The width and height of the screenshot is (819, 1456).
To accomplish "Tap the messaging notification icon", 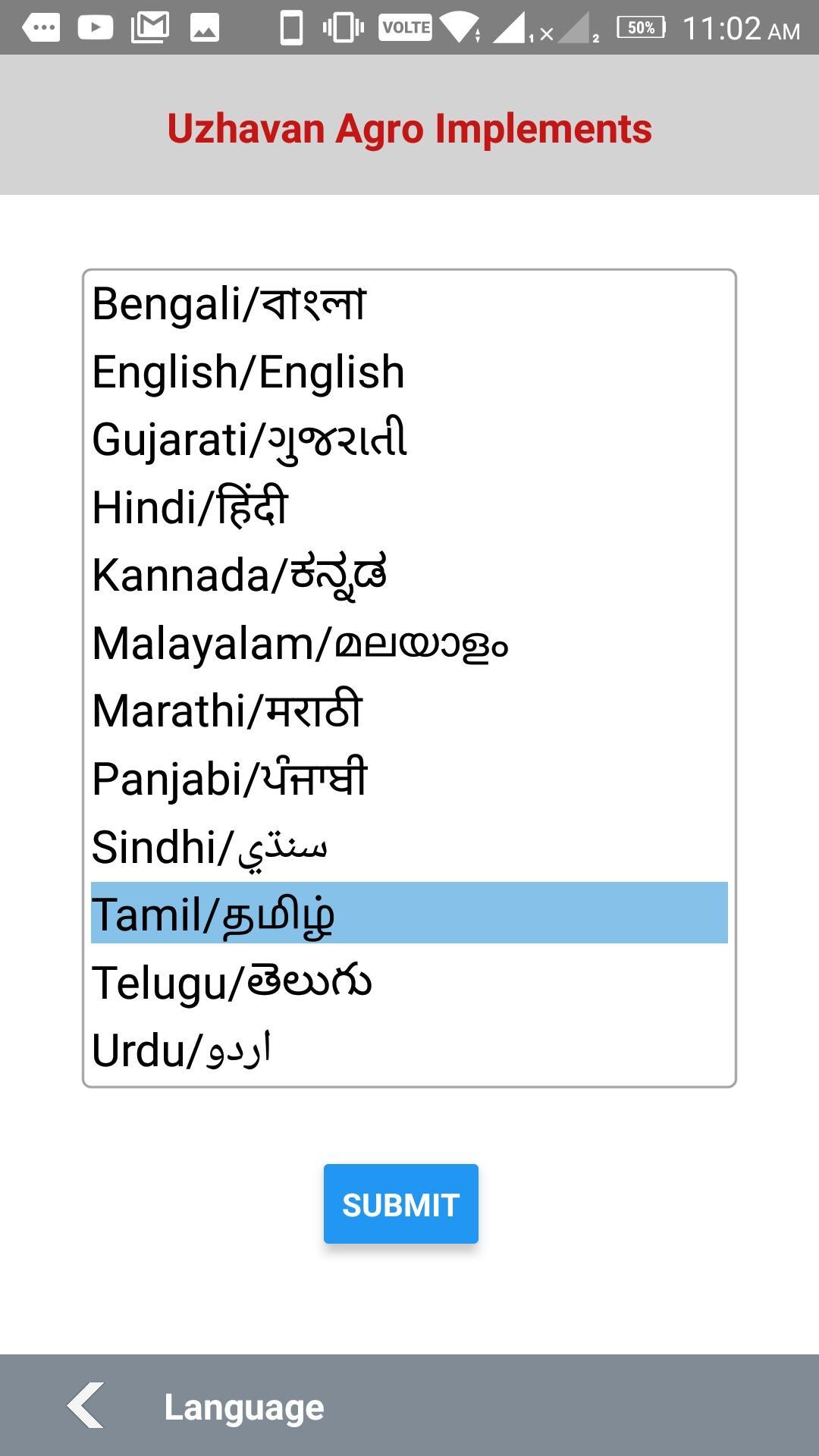I will (41, 28).
